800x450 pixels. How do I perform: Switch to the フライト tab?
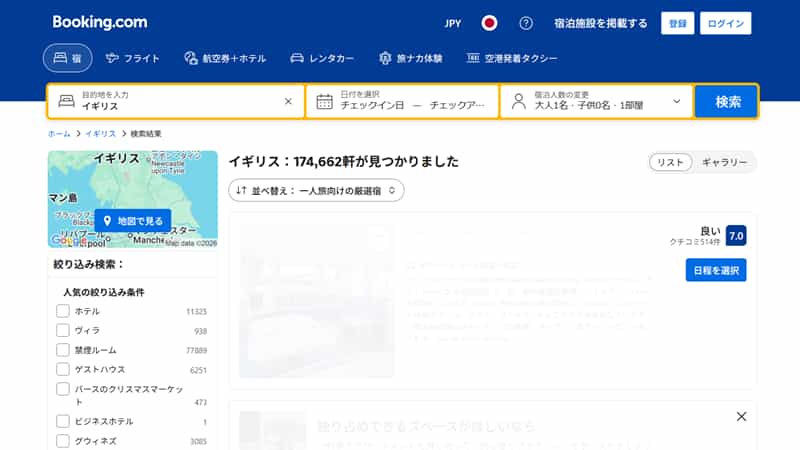[133, 58]
